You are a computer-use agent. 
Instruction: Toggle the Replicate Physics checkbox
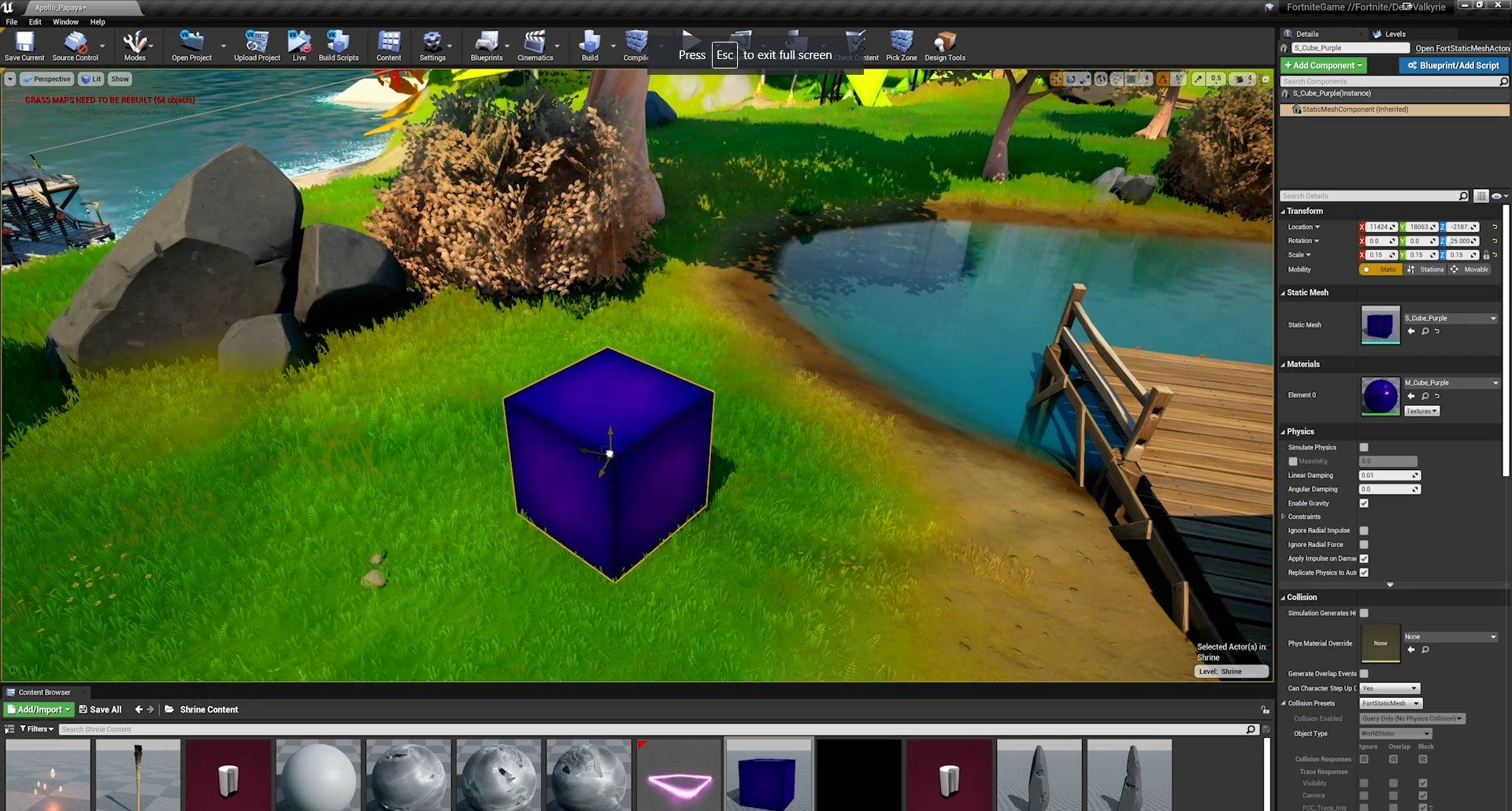(1364, 572)
